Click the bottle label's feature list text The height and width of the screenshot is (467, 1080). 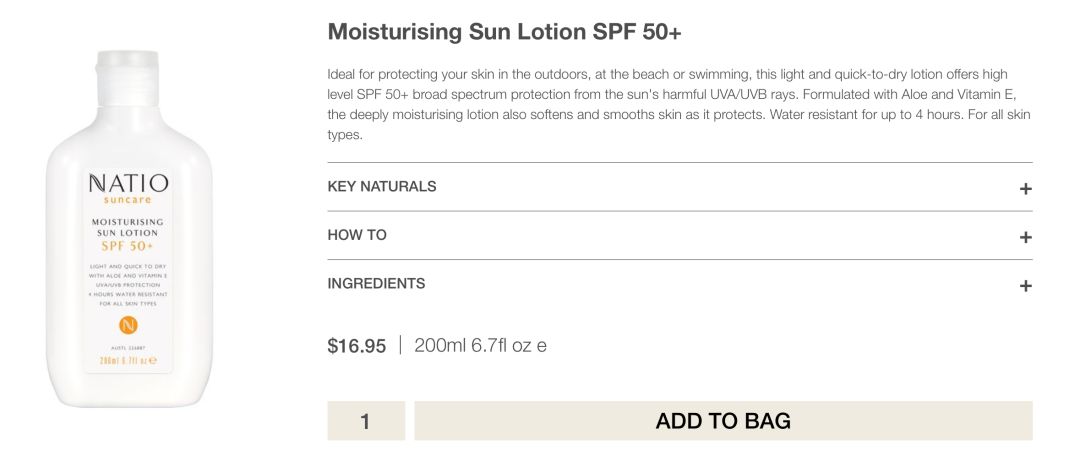pyautogui.click(x=128, y=284)
